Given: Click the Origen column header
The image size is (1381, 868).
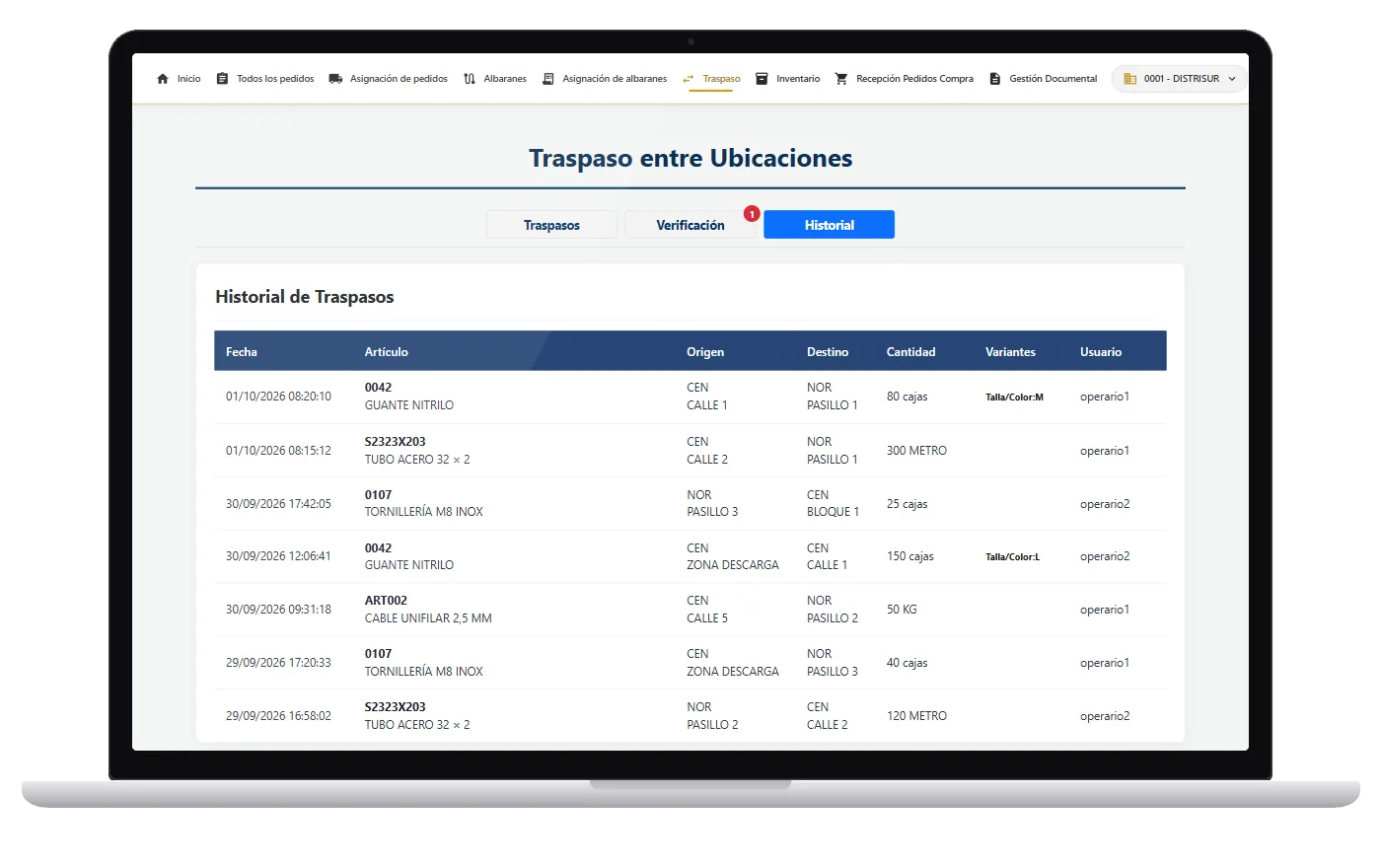Looking at the screenshot, I should pyautogui.click(x=705, y=352).
